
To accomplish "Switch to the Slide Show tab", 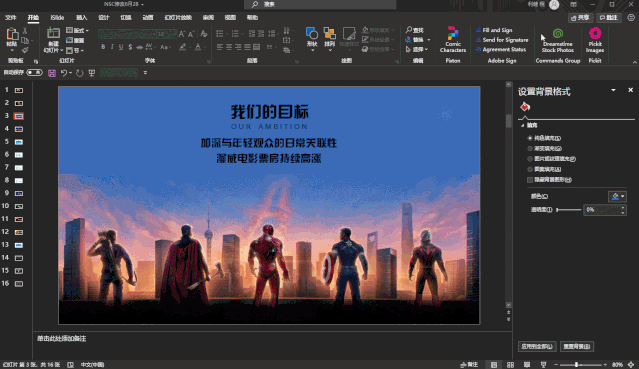I will (178, 18).
